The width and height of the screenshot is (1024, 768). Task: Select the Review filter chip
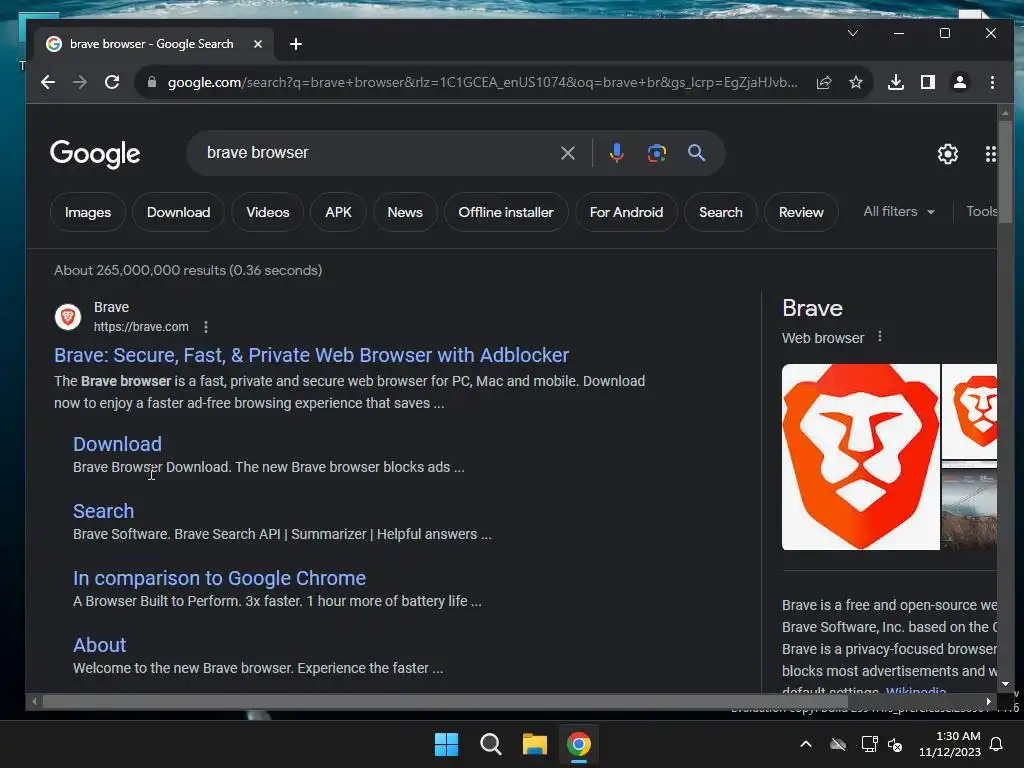(801, 212)
